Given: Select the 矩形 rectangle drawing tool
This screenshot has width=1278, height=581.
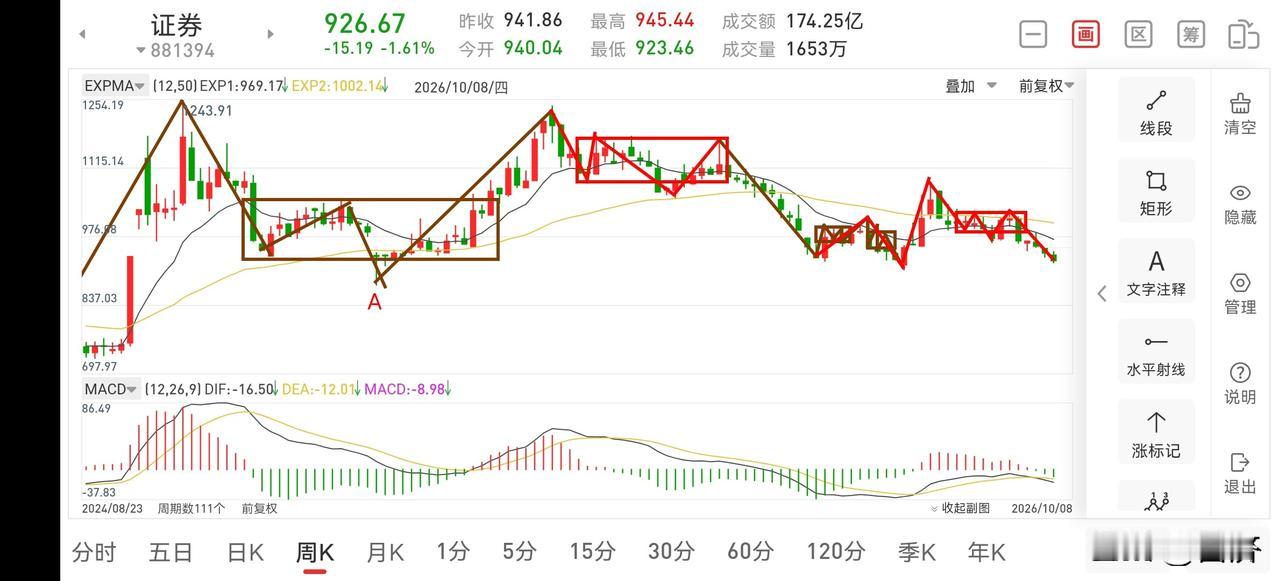Looking at the screenshot, I should (x=1156, y=190).
